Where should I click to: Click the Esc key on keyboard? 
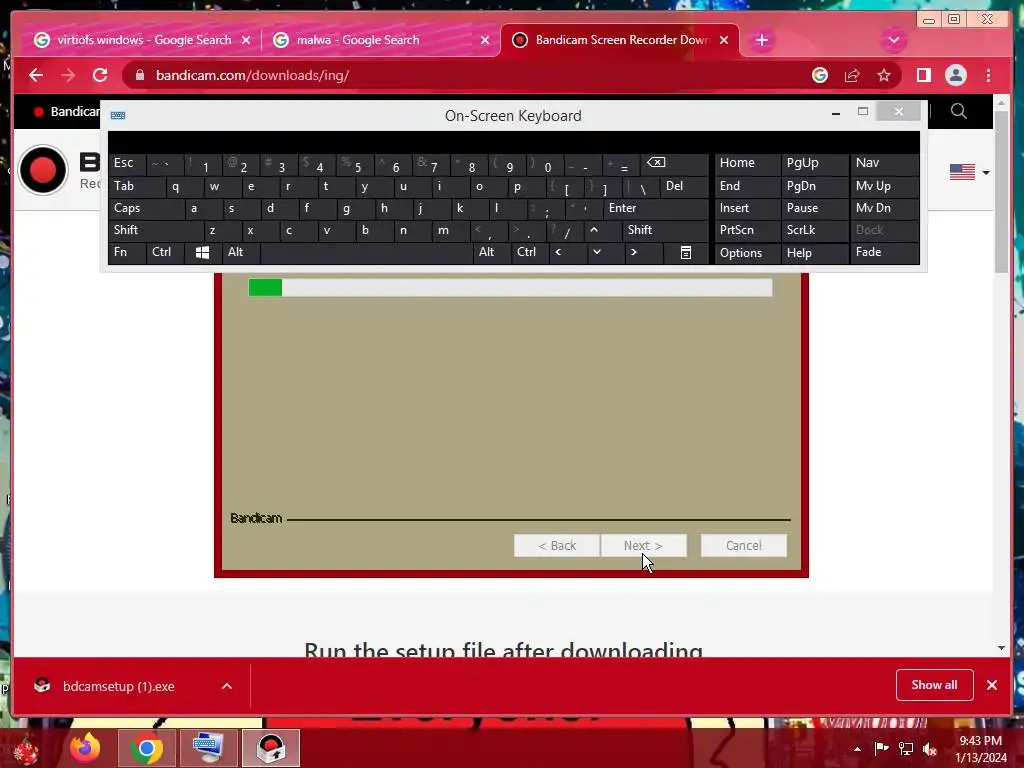127,163
